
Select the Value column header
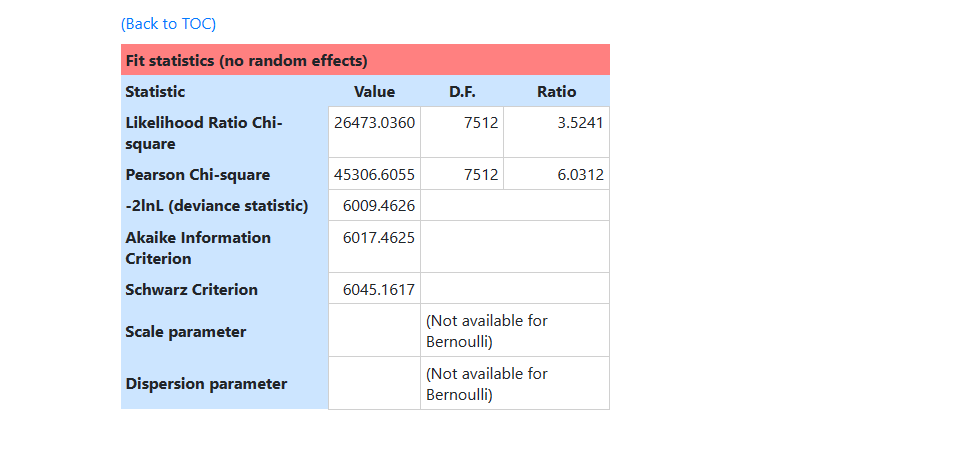click(374, 91)
